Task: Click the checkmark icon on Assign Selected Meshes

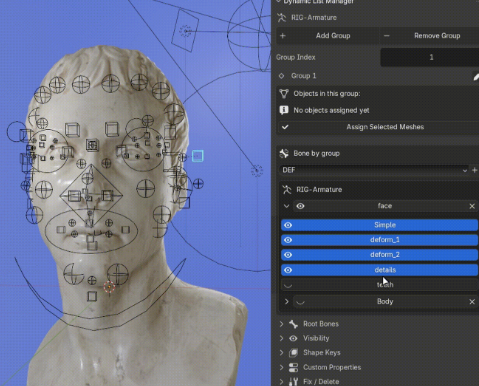Action: click(x=285, y=127)
